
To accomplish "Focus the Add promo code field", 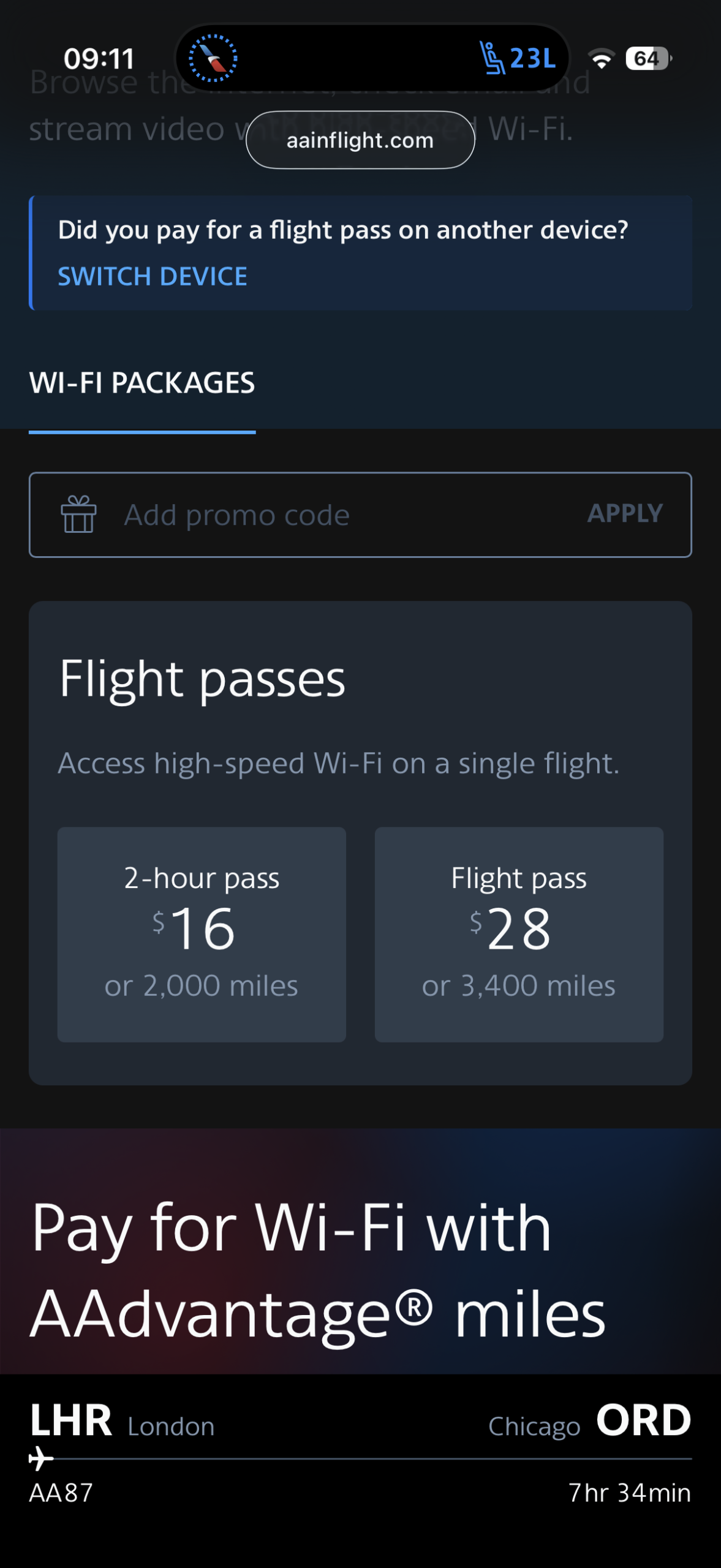I will [343, 515].
